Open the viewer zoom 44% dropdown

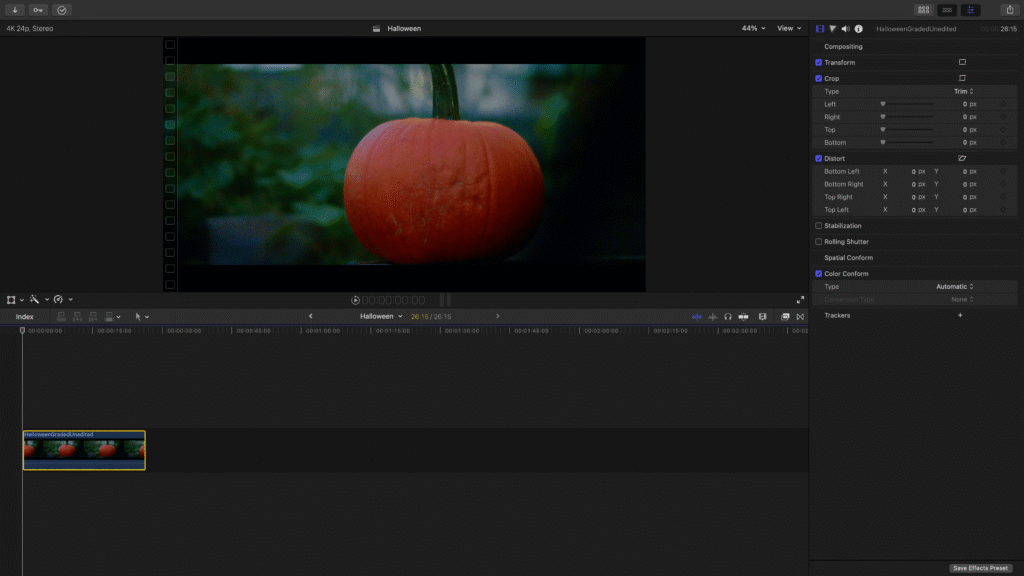pos(753,29)
